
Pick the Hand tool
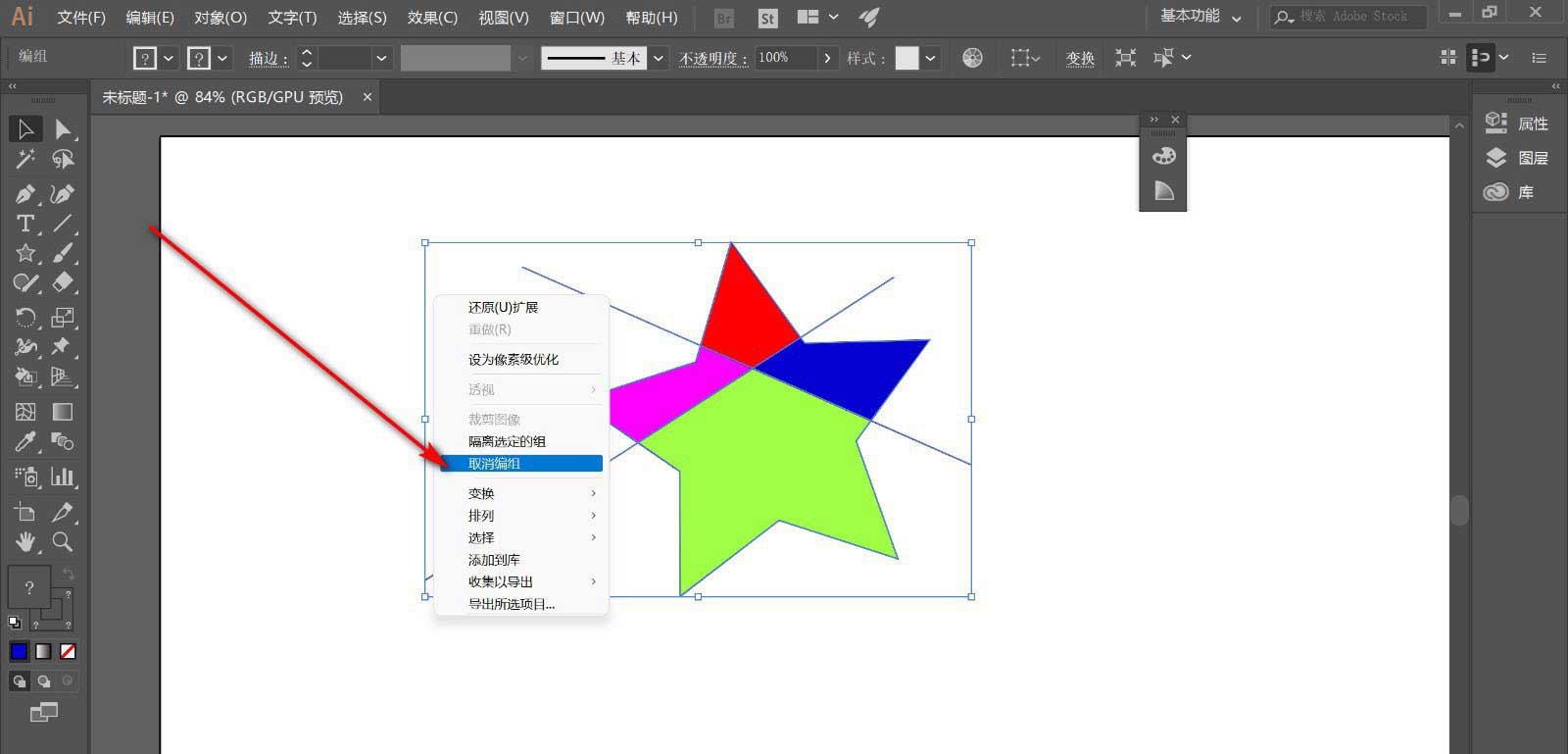[25, 541]
